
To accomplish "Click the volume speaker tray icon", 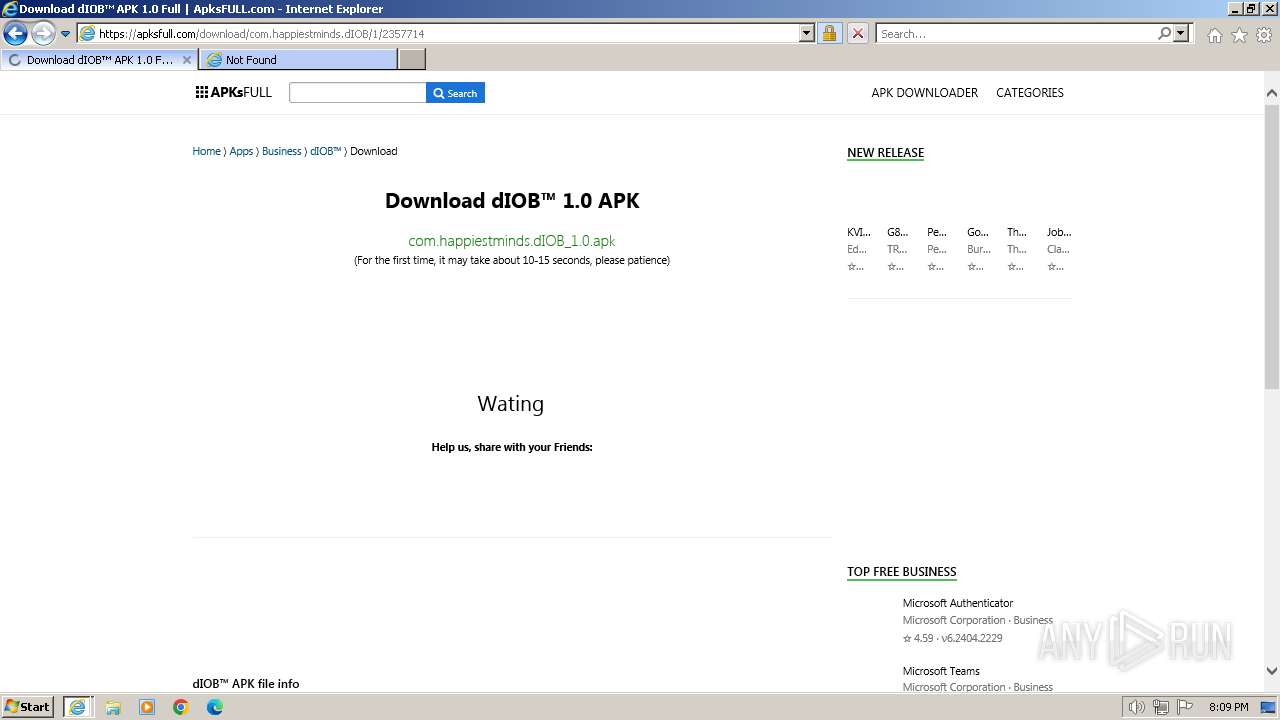I will [x=1136, y=707].
